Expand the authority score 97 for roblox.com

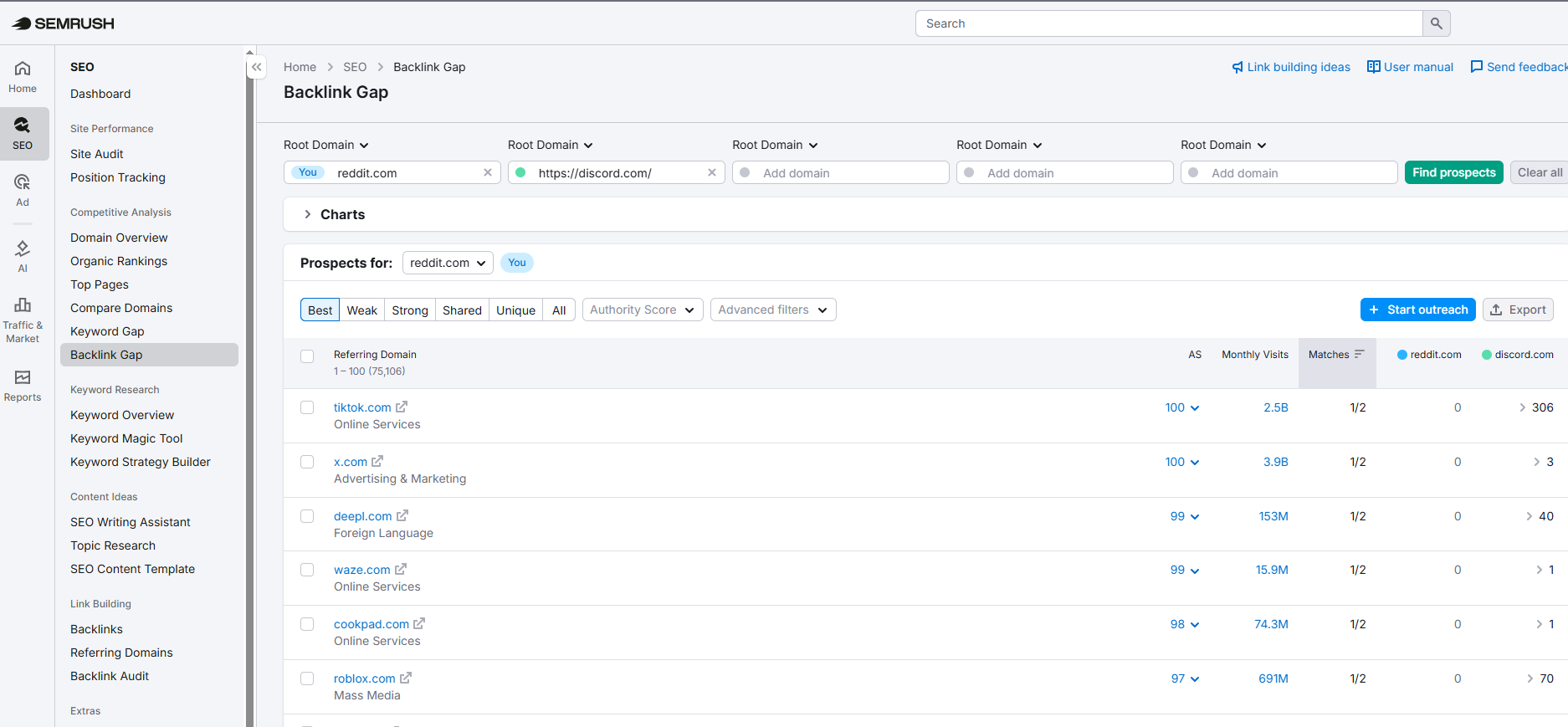[1185, 678]
